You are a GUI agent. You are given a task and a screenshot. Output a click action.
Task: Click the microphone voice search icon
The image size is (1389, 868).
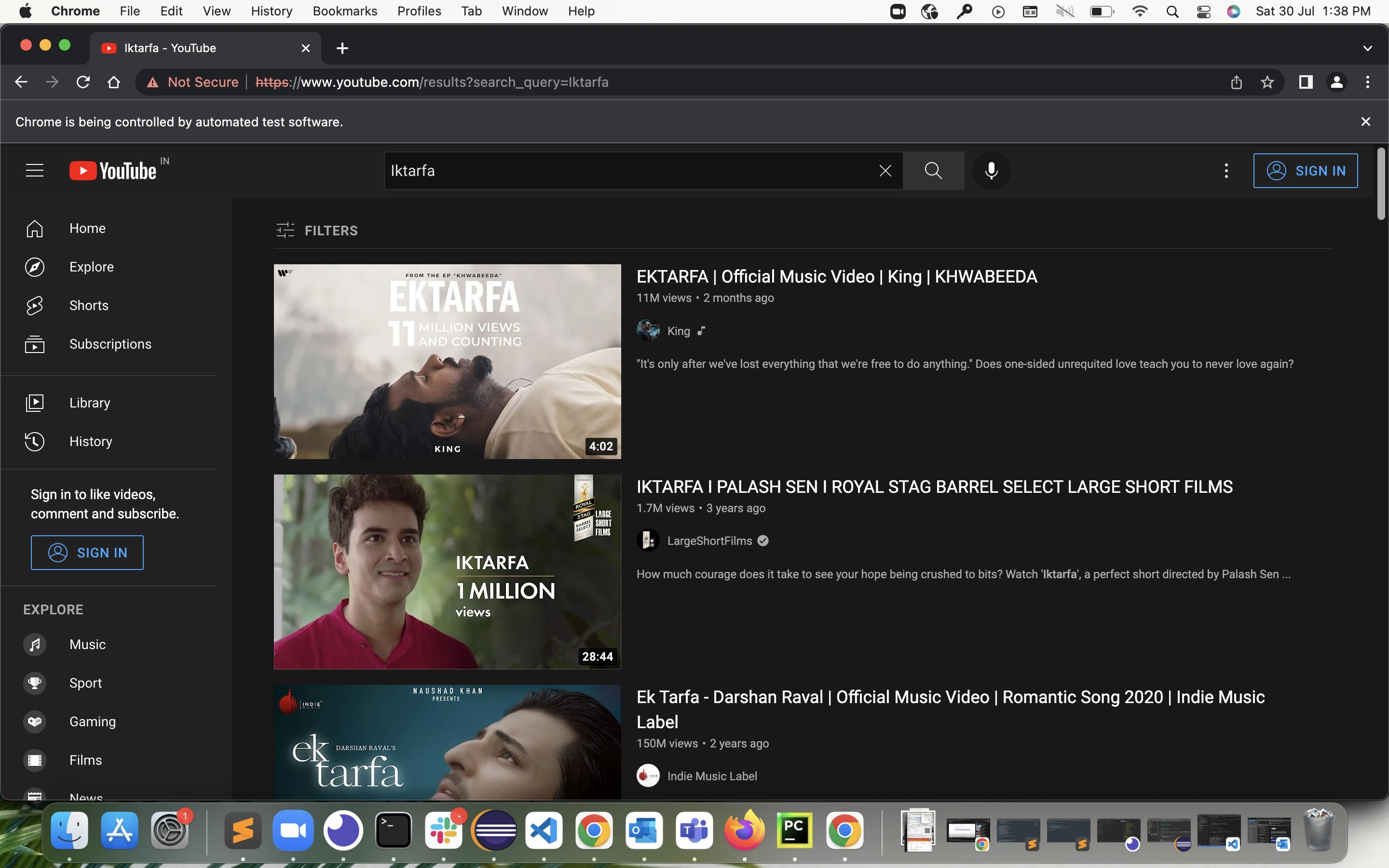[x=990, y=170]
